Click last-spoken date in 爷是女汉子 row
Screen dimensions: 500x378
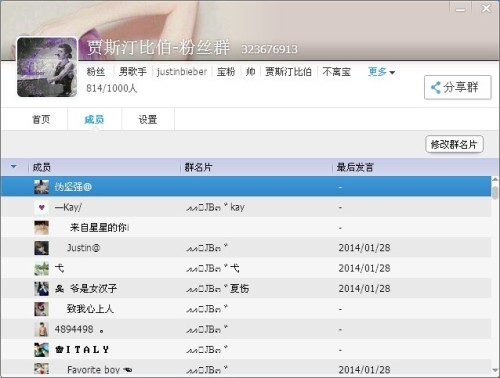[364, 289]
